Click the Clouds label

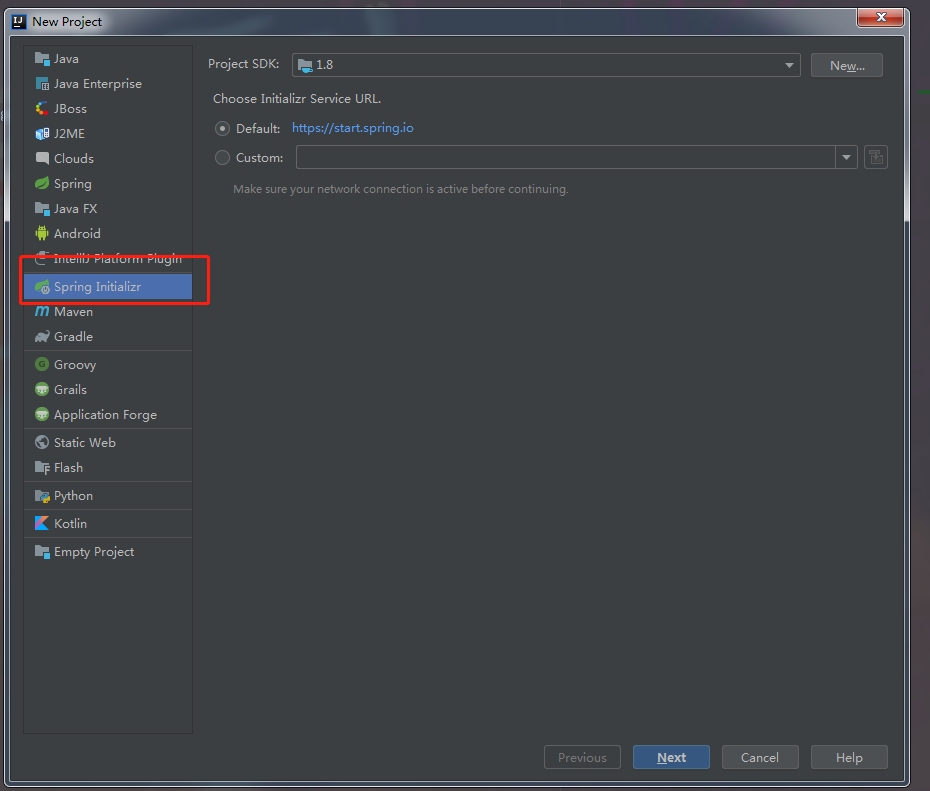[x=74, y=158]
